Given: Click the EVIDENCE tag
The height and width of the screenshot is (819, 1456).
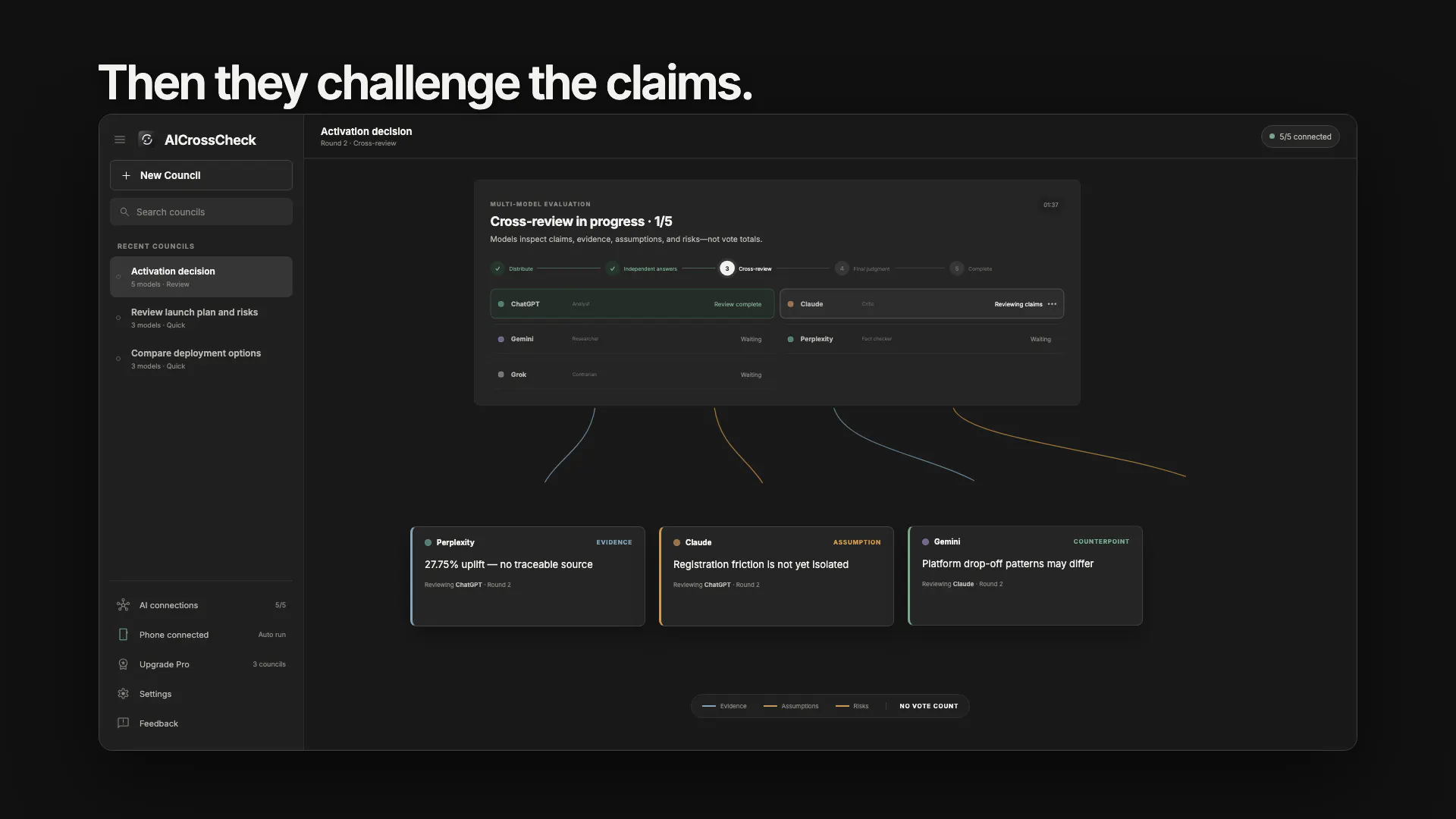Looking at the screenshot, I should [613, 542].
